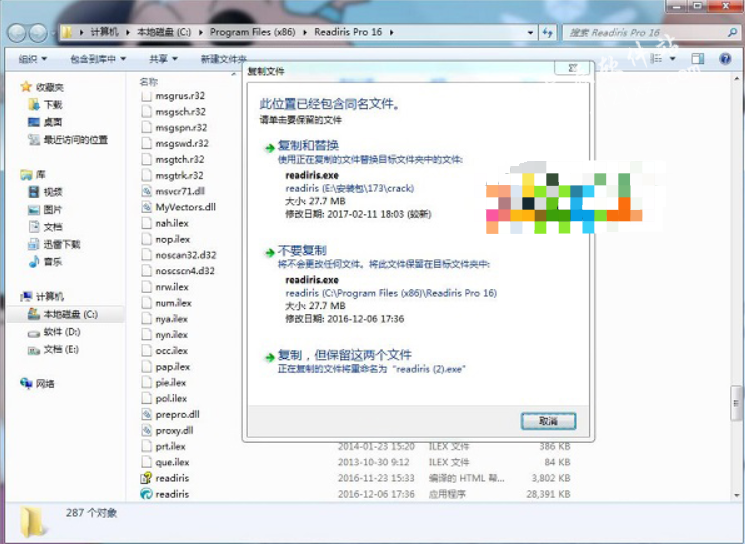
Task: Choose 不要复制 option in dialog
Action: [302, 250]
